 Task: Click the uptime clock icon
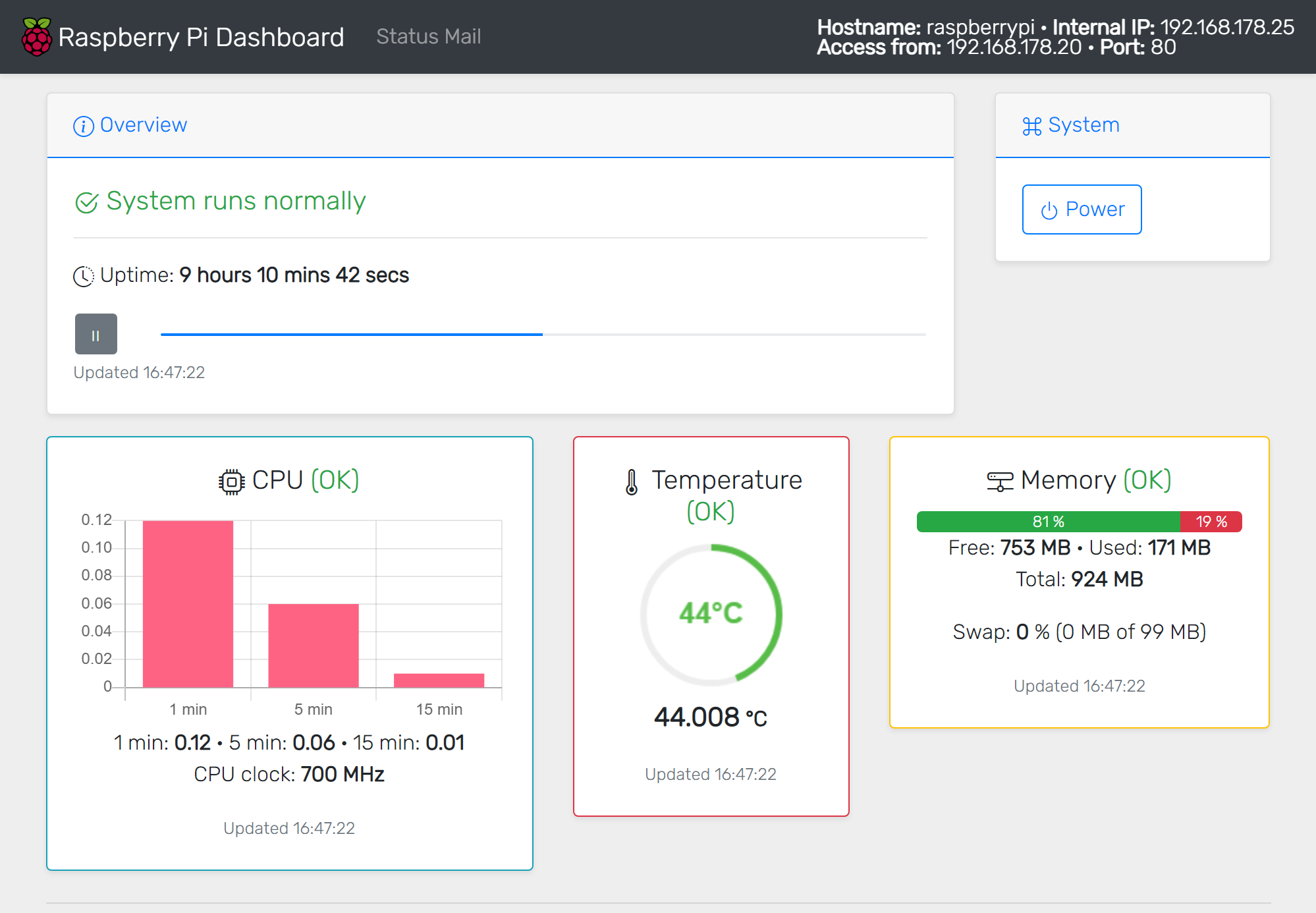pyautogui.click(x=83, y=276)
